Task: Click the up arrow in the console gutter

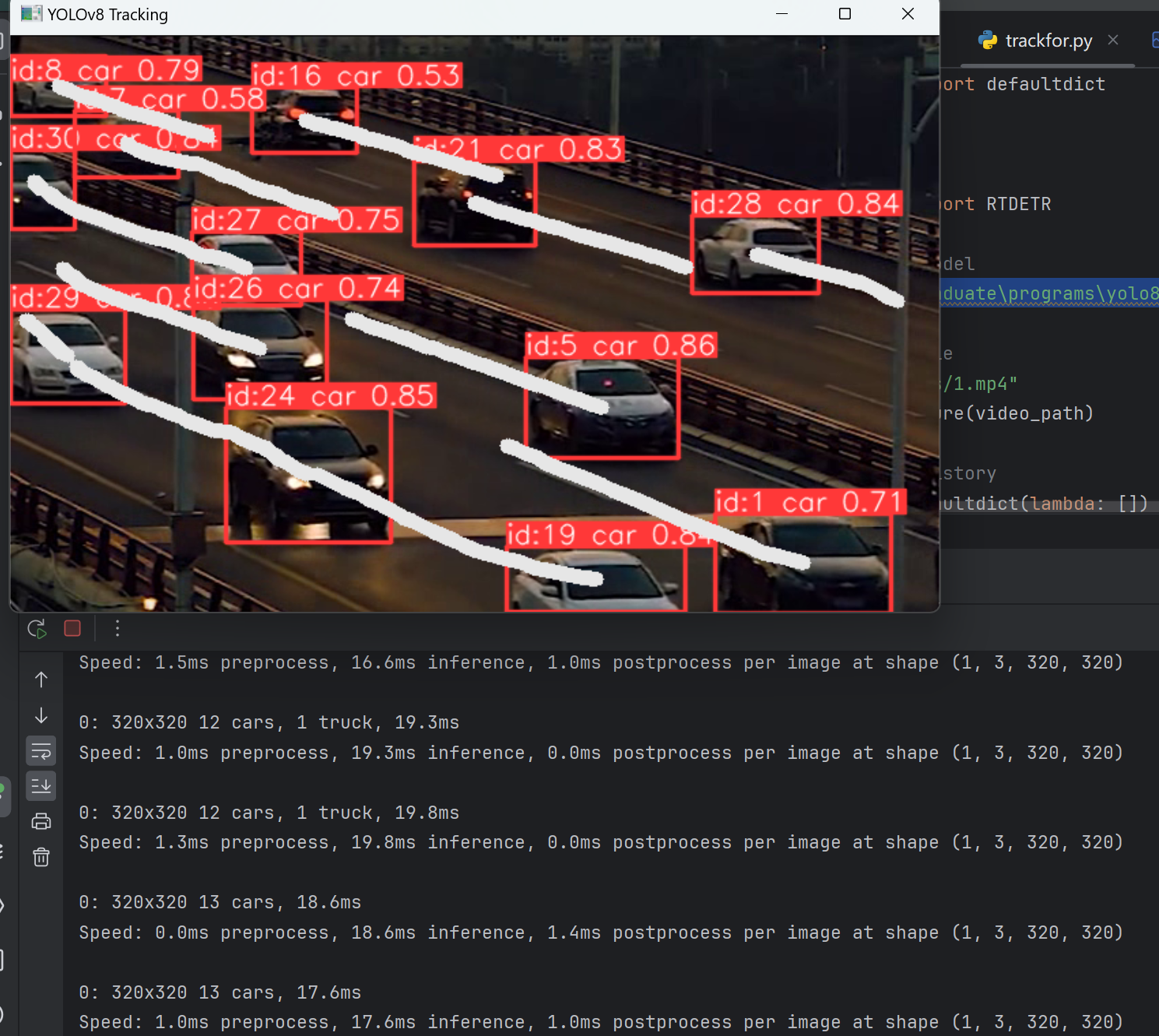Action: pos(41,680)
